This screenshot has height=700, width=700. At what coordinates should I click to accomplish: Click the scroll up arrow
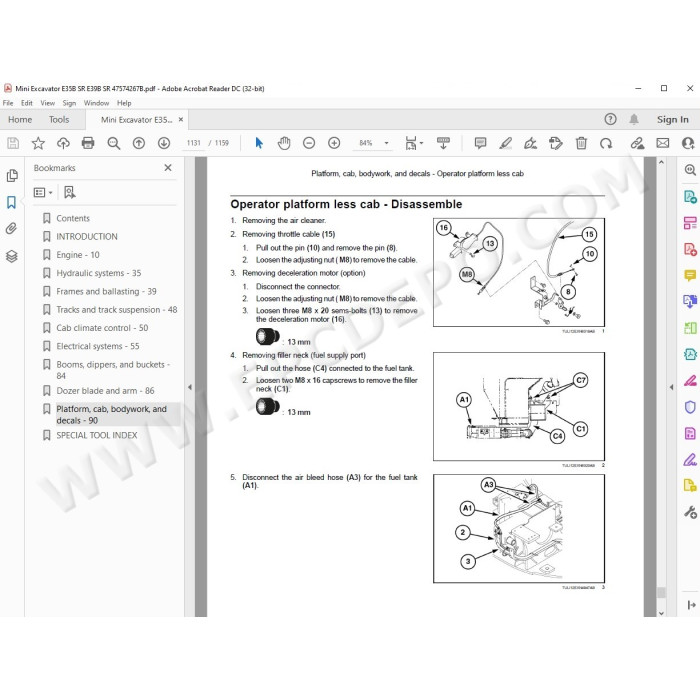(x=661, y=162)
